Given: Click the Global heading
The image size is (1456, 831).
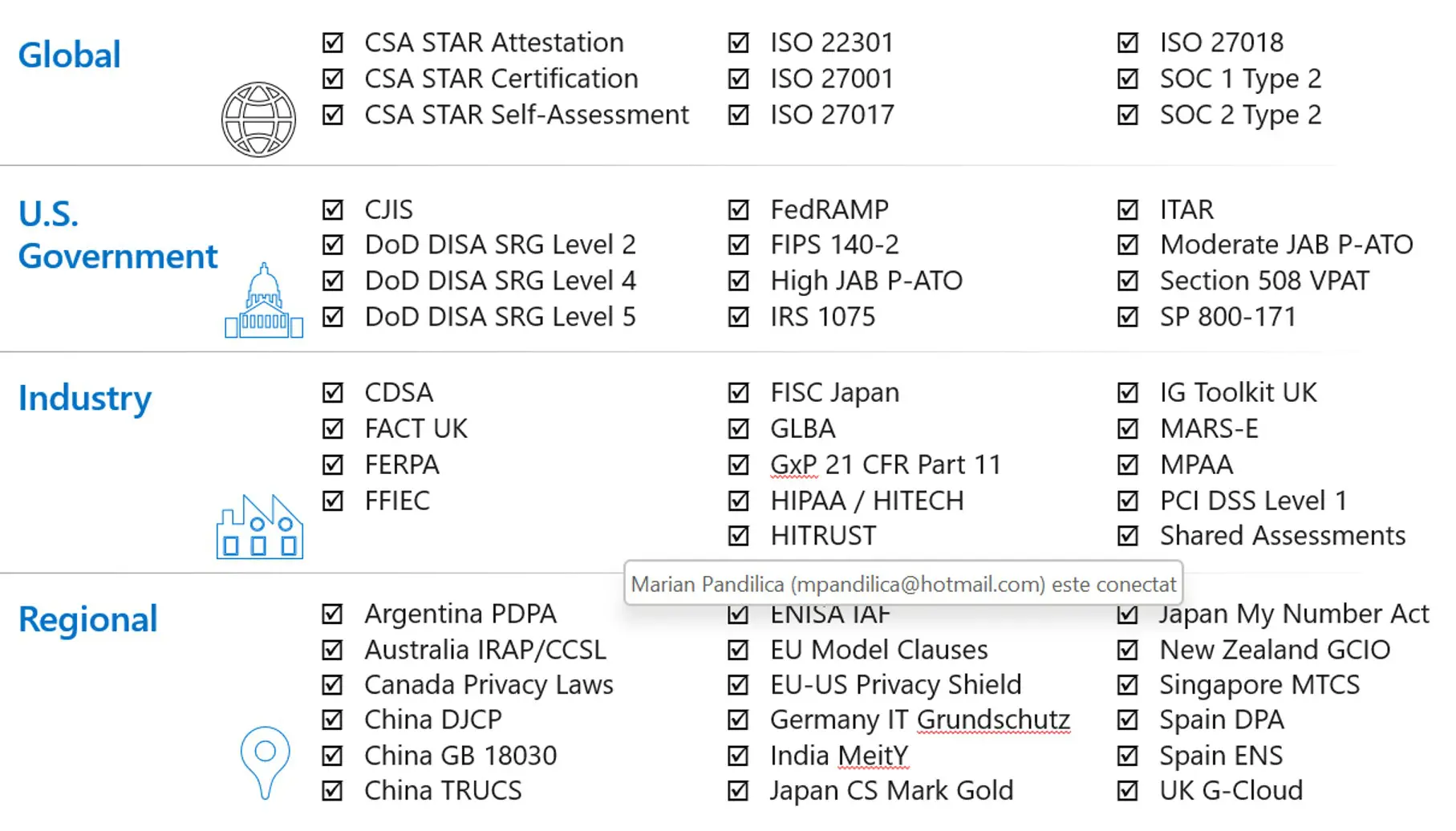Looking at the screenshot, I should tap(70, 55).
